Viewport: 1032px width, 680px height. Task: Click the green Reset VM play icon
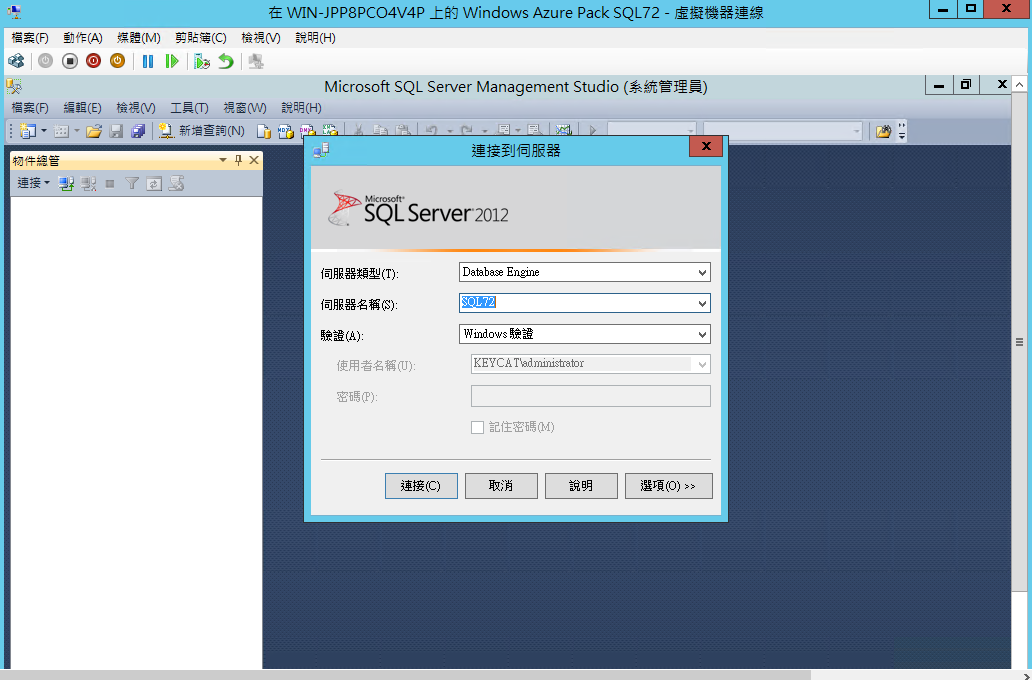(172, 61)
